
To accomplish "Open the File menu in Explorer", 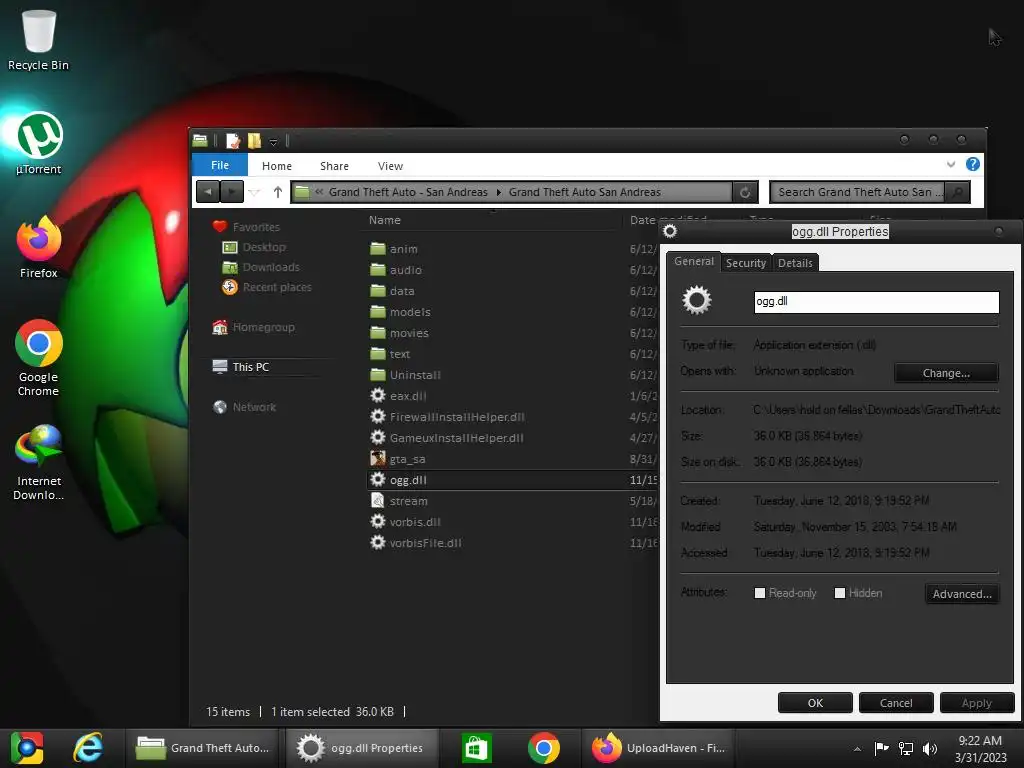I will coord(220,165).
